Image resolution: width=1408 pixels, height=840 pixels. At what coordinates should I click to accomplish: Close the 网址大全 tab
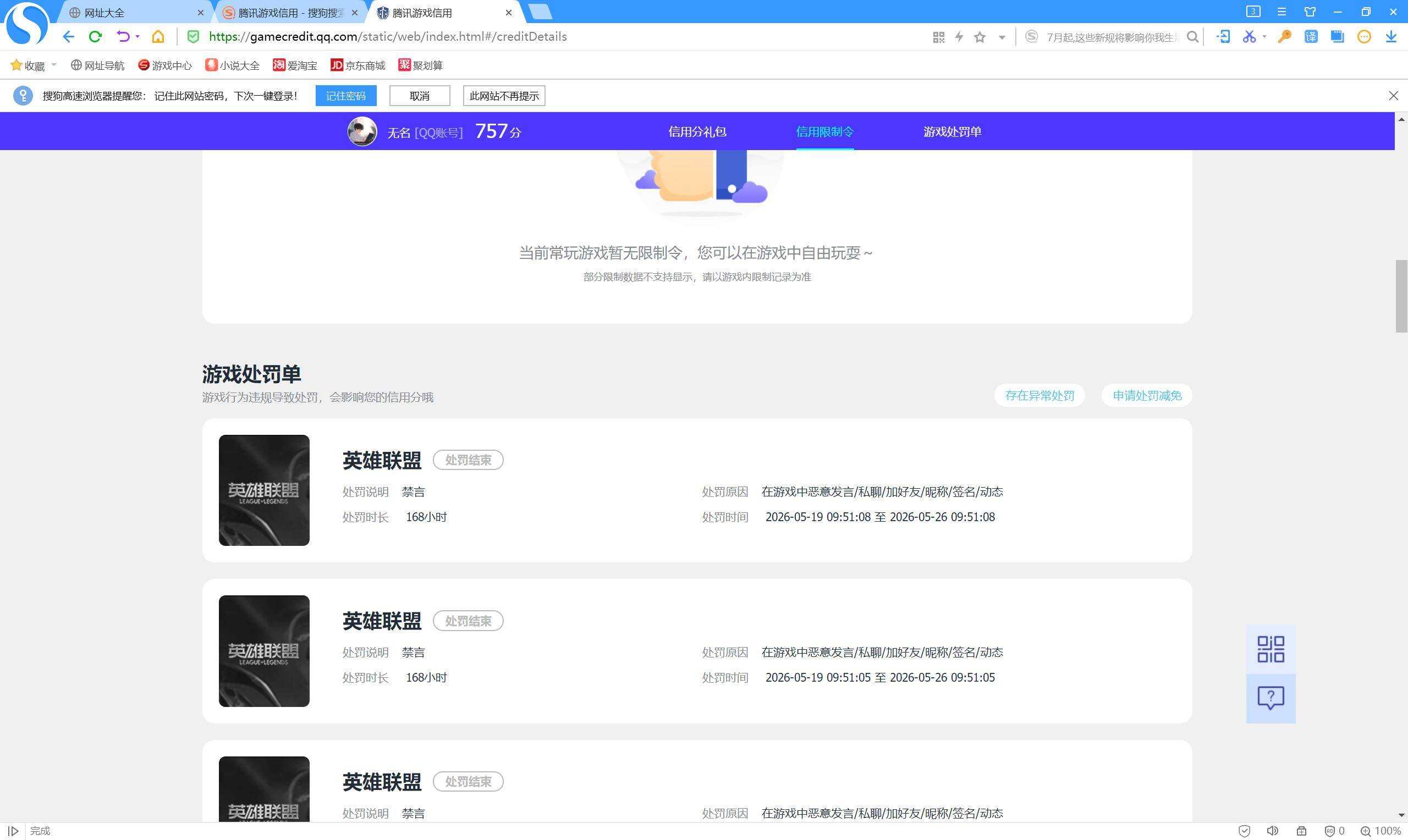pos(201,13)
